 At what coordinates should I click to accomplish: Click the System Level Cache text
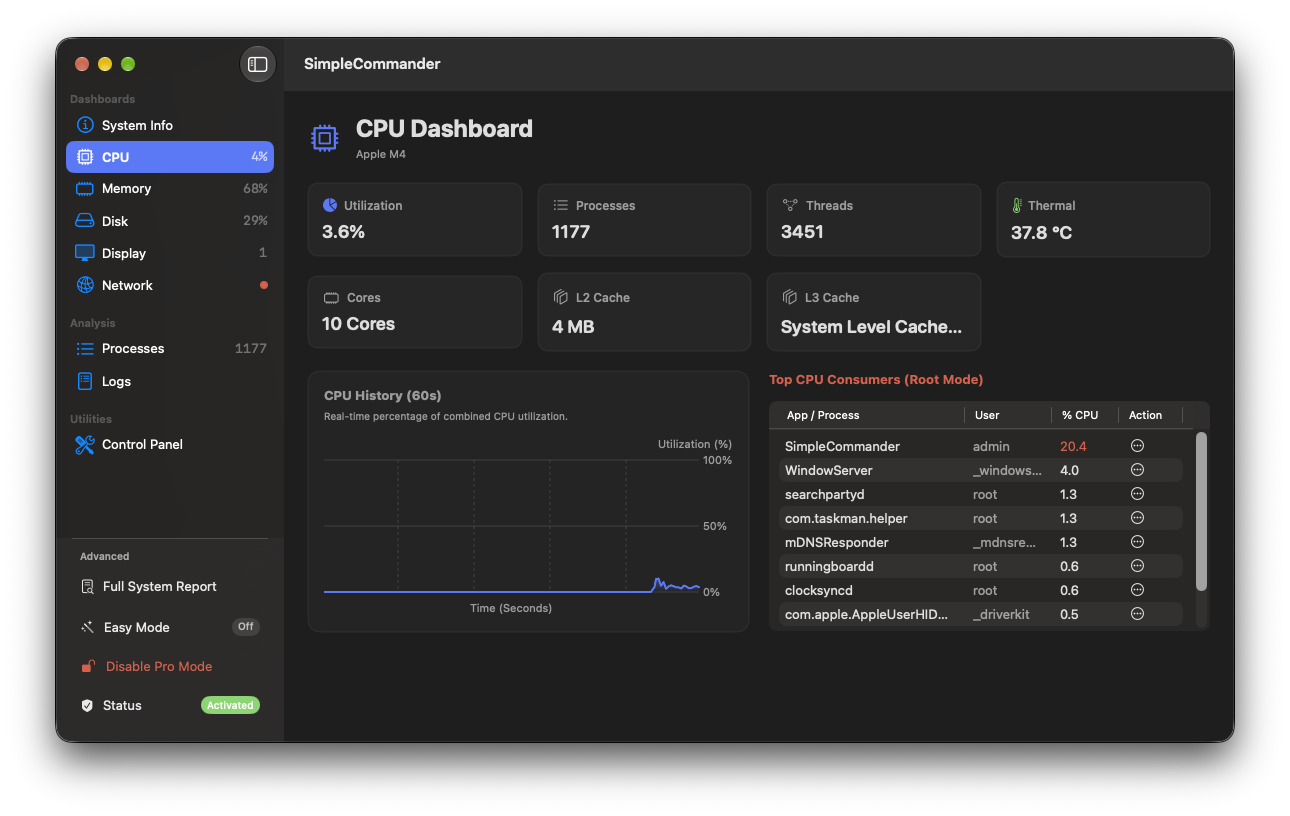pyautogui.click(x=871, y=327)
